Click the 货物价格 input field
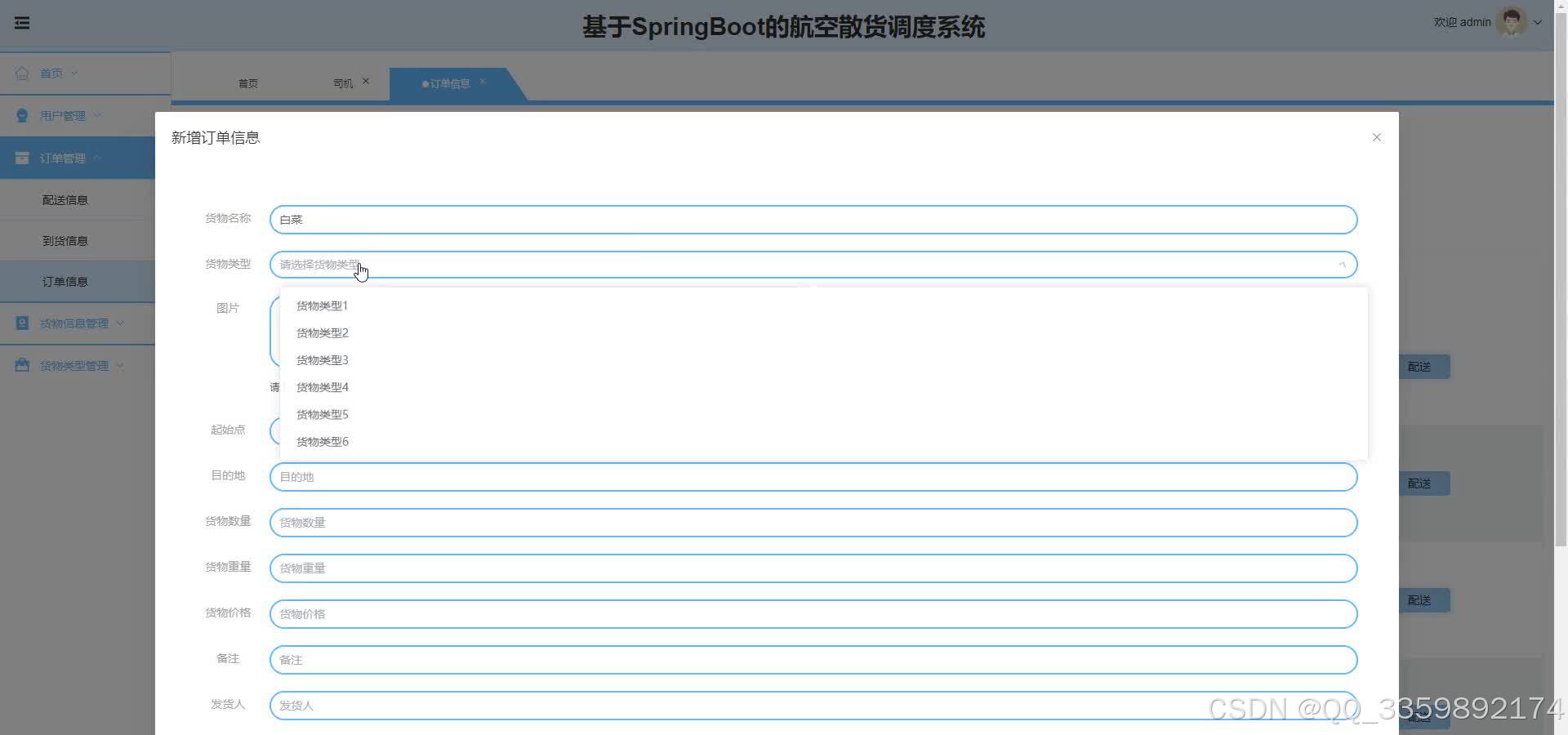The height and width of the screenshot is (735, 1568). (x=813, y=614)
